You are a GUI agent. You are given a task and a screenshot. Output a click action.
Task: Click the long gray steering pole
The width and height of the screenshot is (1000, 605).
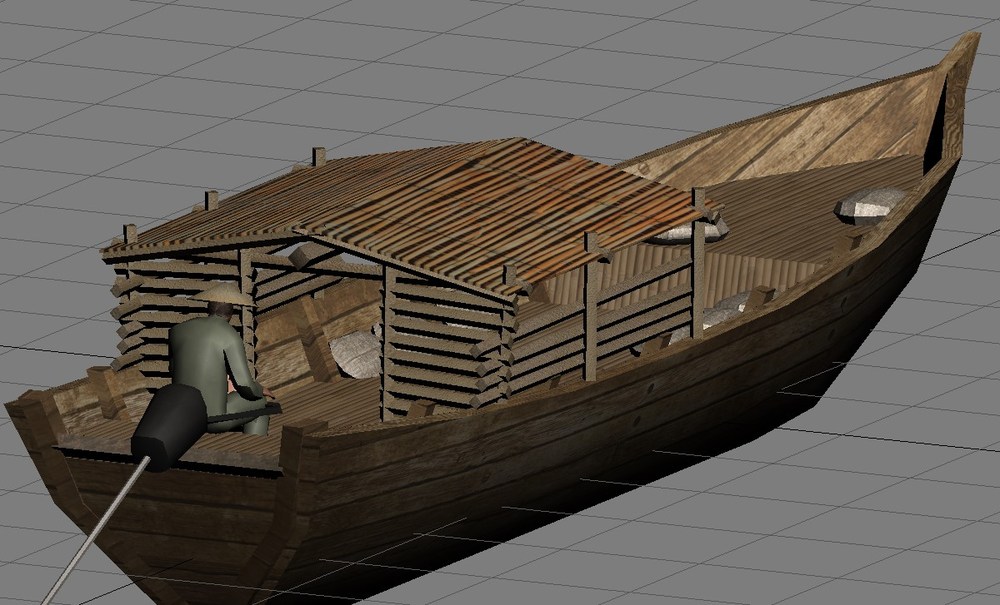click(96, 532)
